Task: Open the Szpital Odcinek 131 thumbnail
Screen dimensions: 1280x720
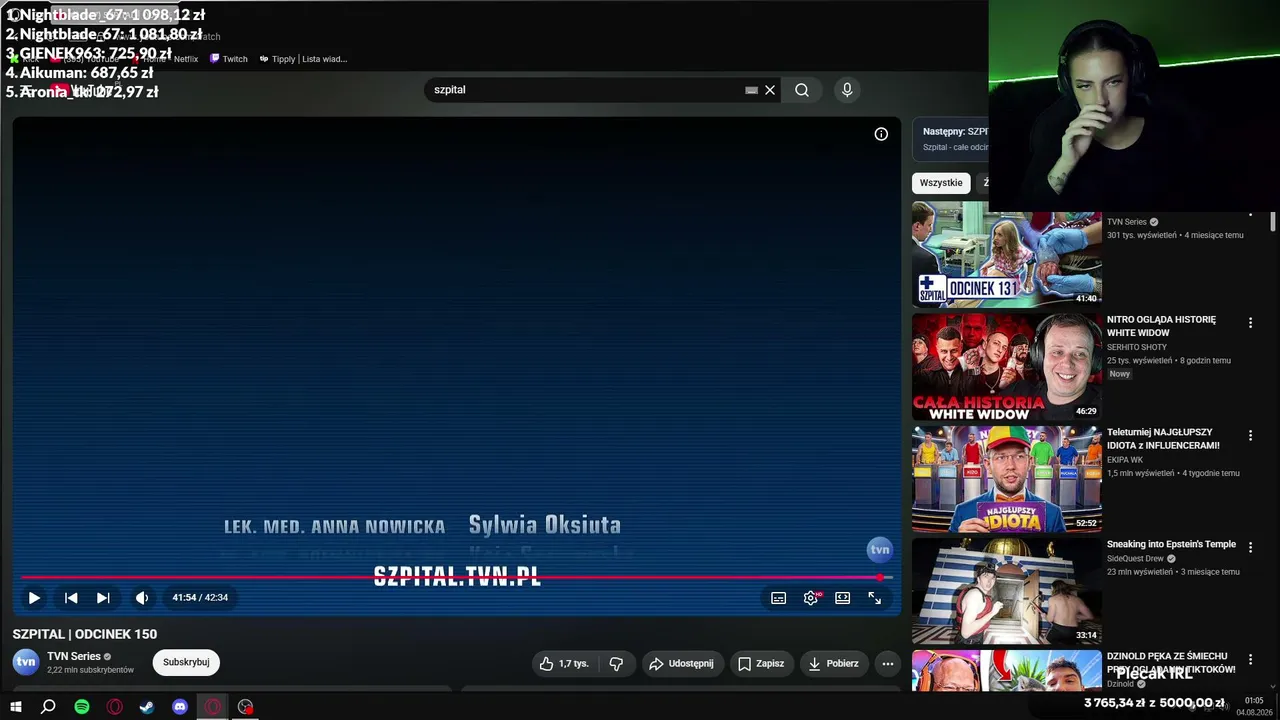Action: pos(1006,254)
